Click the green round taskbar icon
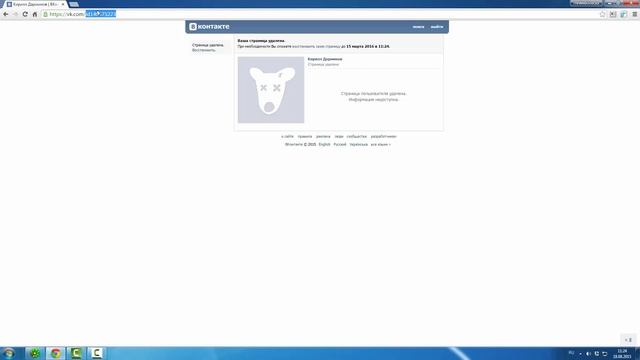 click(x=34, y=353)
